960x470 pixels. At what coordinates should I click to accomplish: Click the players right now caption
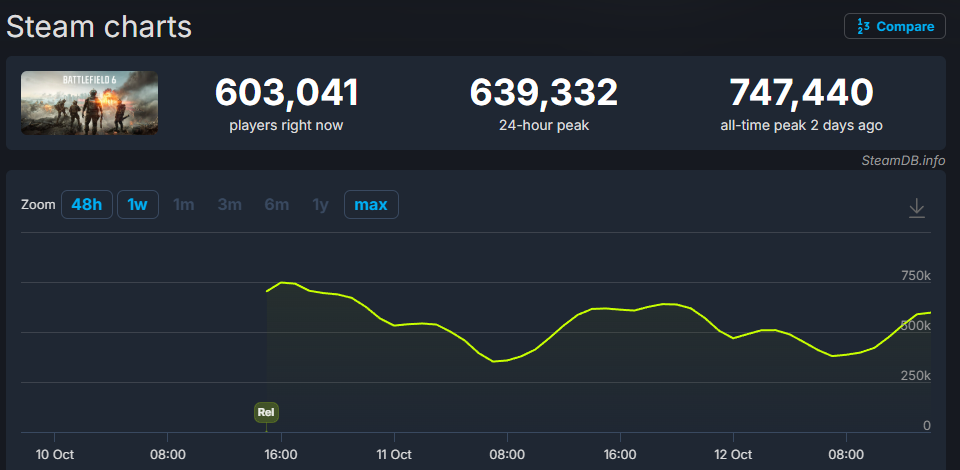pos(287,125)
